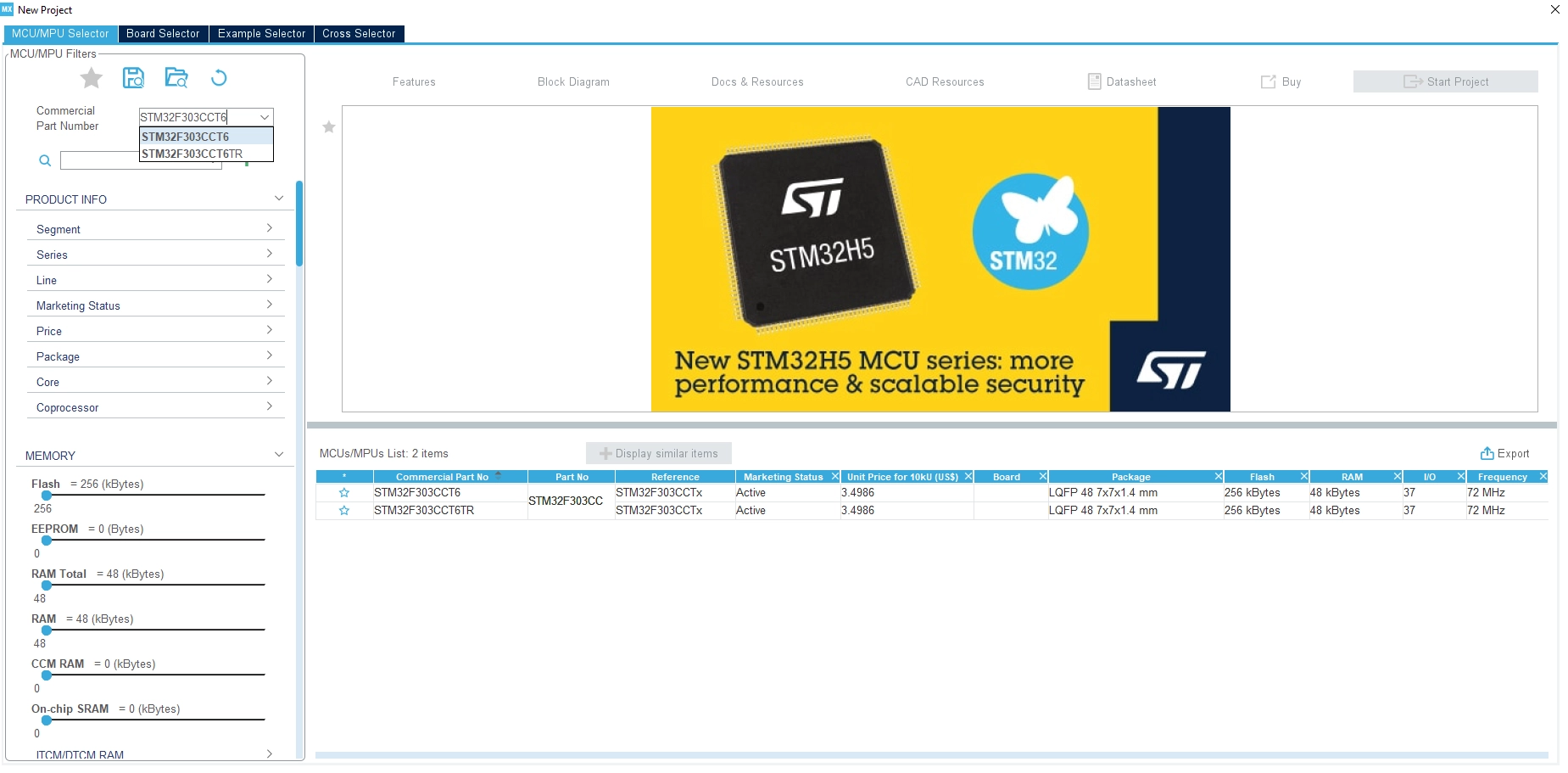The width and height of the screenshot is (1568, 773).
Task: Expand the Package filter
Action: click(x=270, y=356)
